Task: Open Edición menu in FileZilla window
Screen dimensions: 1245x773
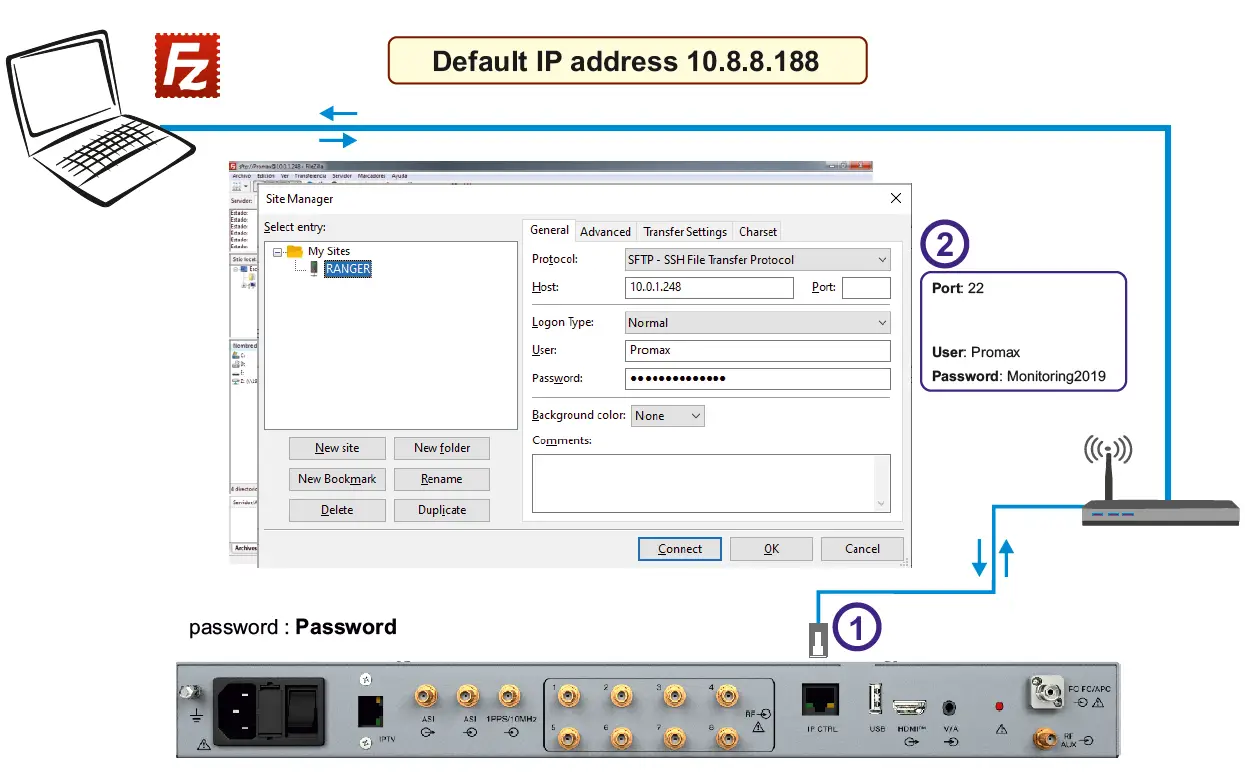Action: pyautogui.click(x=266, y=176)
